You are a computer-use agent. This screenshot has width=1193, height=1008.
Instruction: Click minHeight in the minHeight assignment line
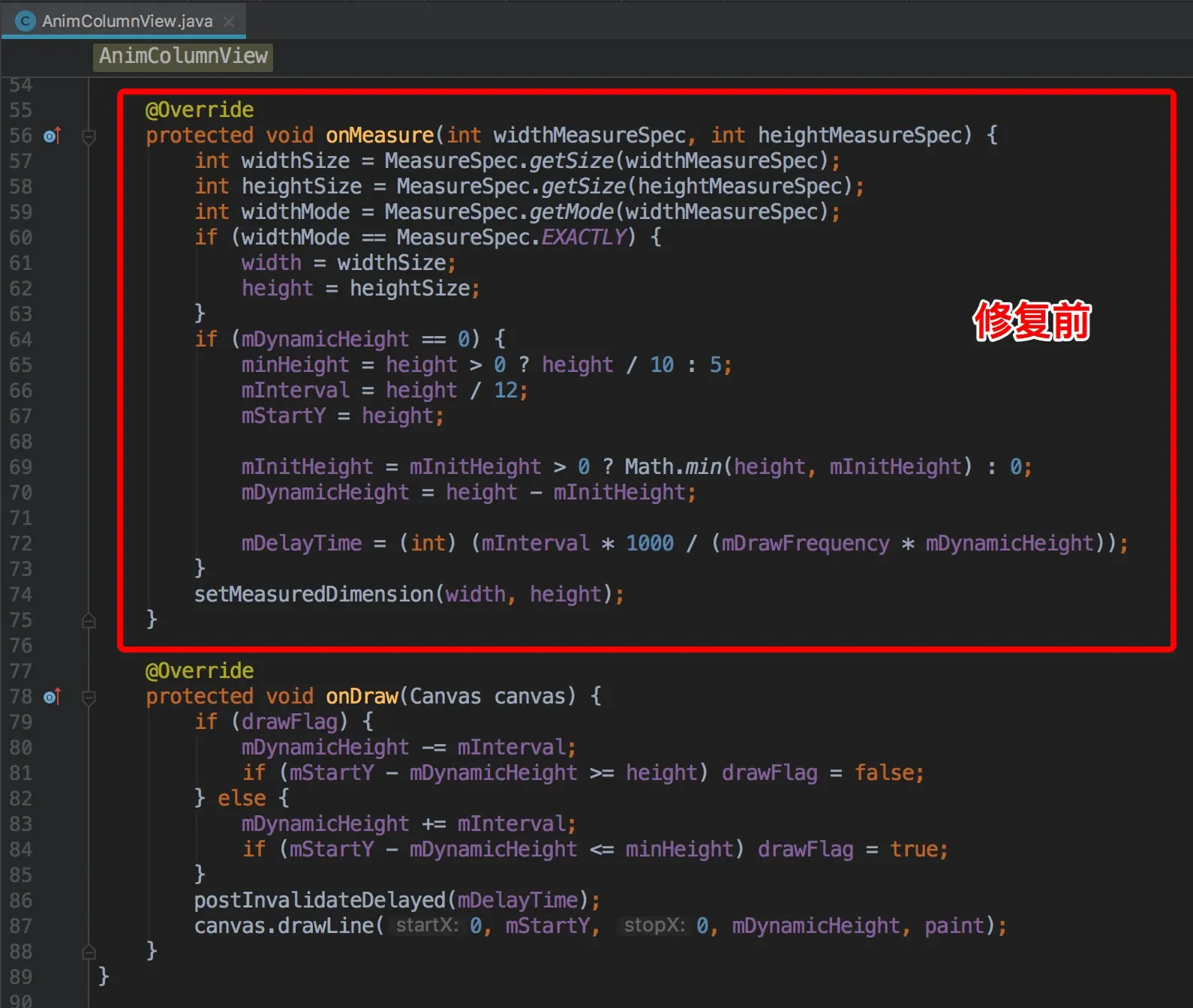[x=296, y=365]
